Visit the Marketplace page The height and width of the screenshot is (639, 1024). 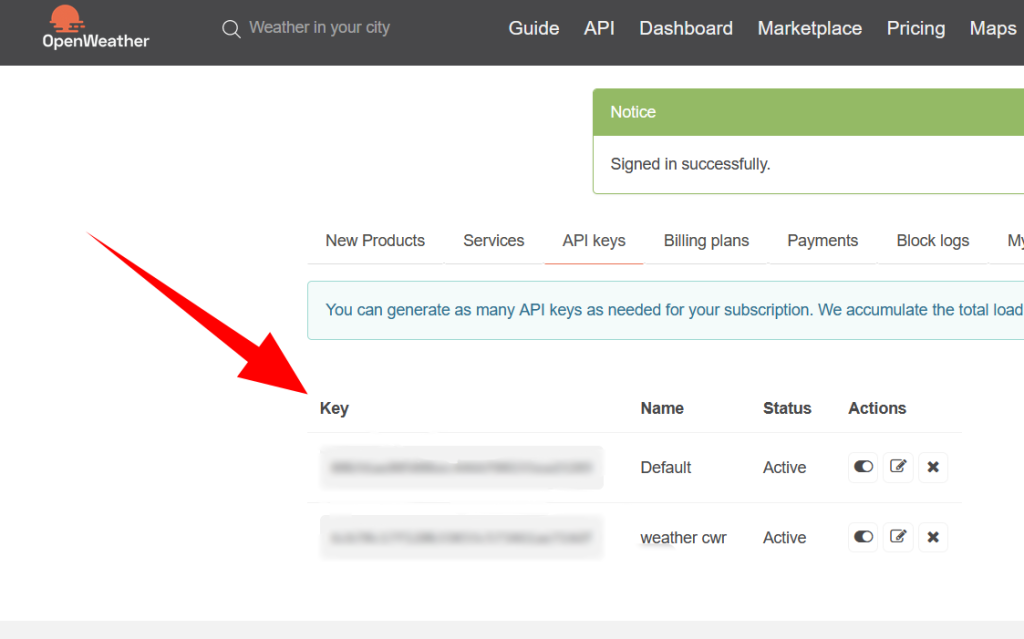coord(809,29)
